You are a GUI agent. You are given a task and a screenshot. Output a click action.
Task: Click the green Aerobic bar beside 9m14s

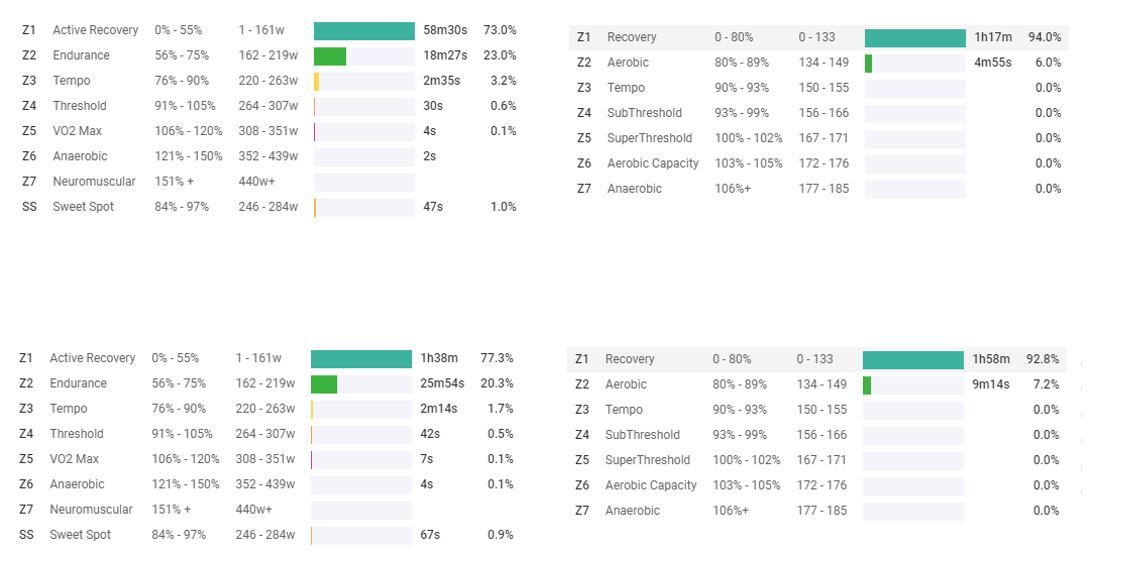(867, 385)
